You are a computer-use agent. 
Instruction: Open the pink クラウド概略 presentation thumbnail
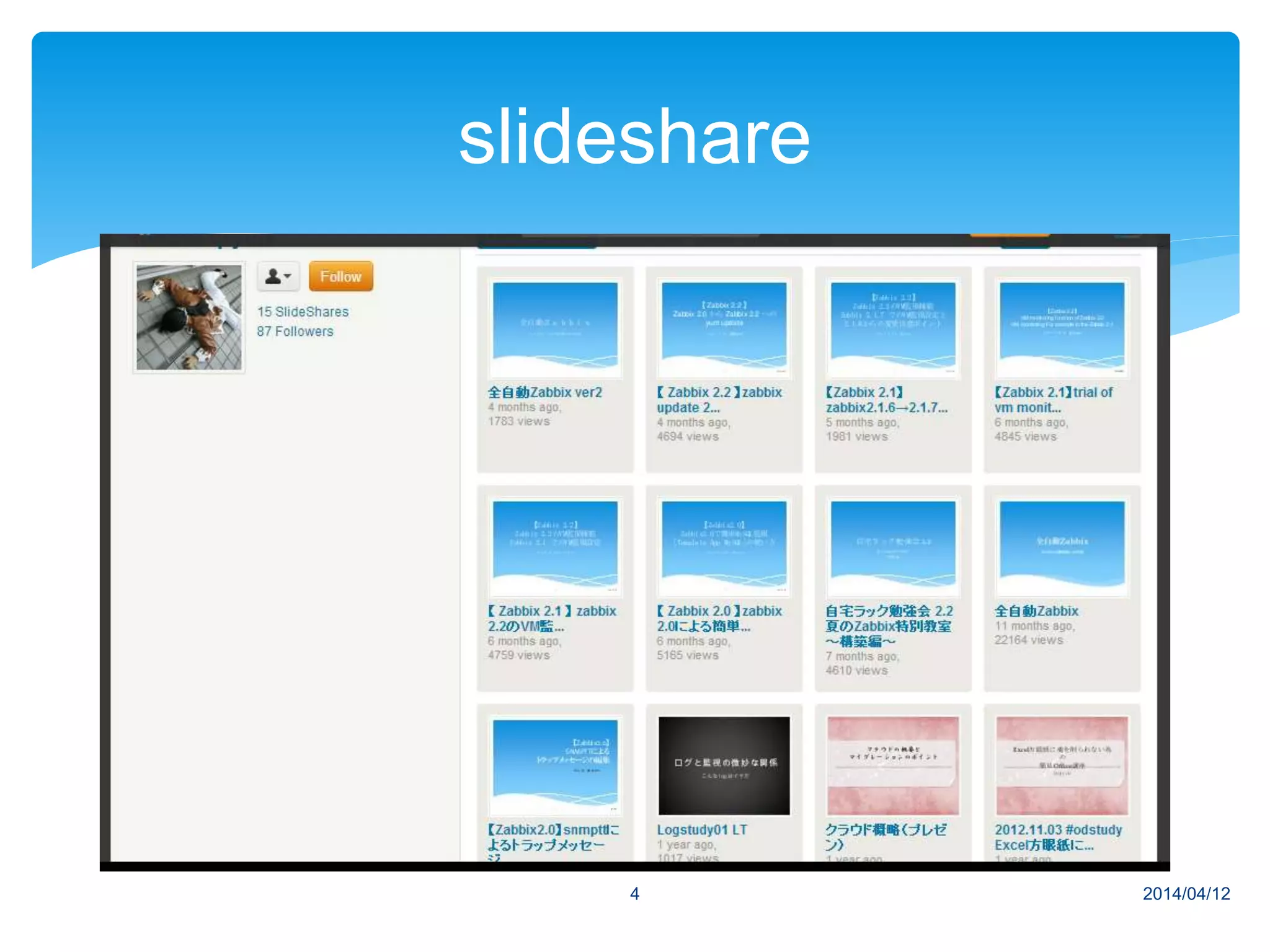coord(893,766)
